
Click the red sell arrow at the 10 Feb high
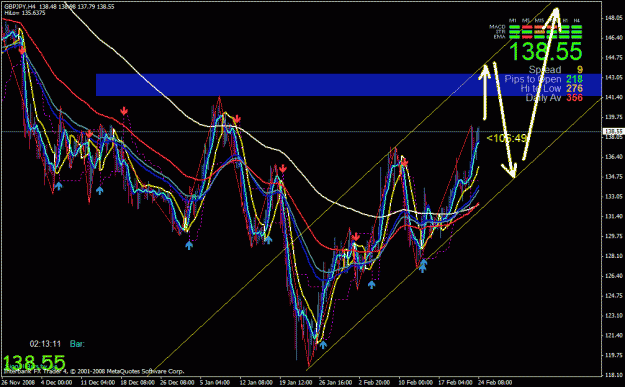[404, 162]
